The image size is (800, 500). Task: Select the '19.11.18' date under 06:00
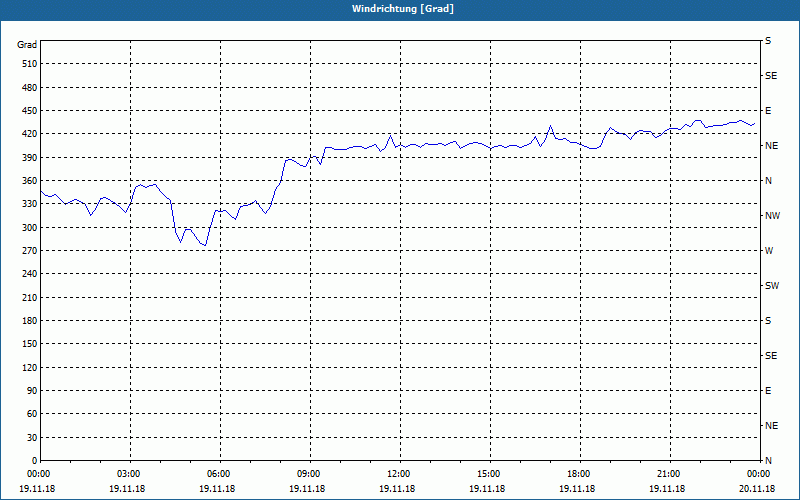point(217,488)
